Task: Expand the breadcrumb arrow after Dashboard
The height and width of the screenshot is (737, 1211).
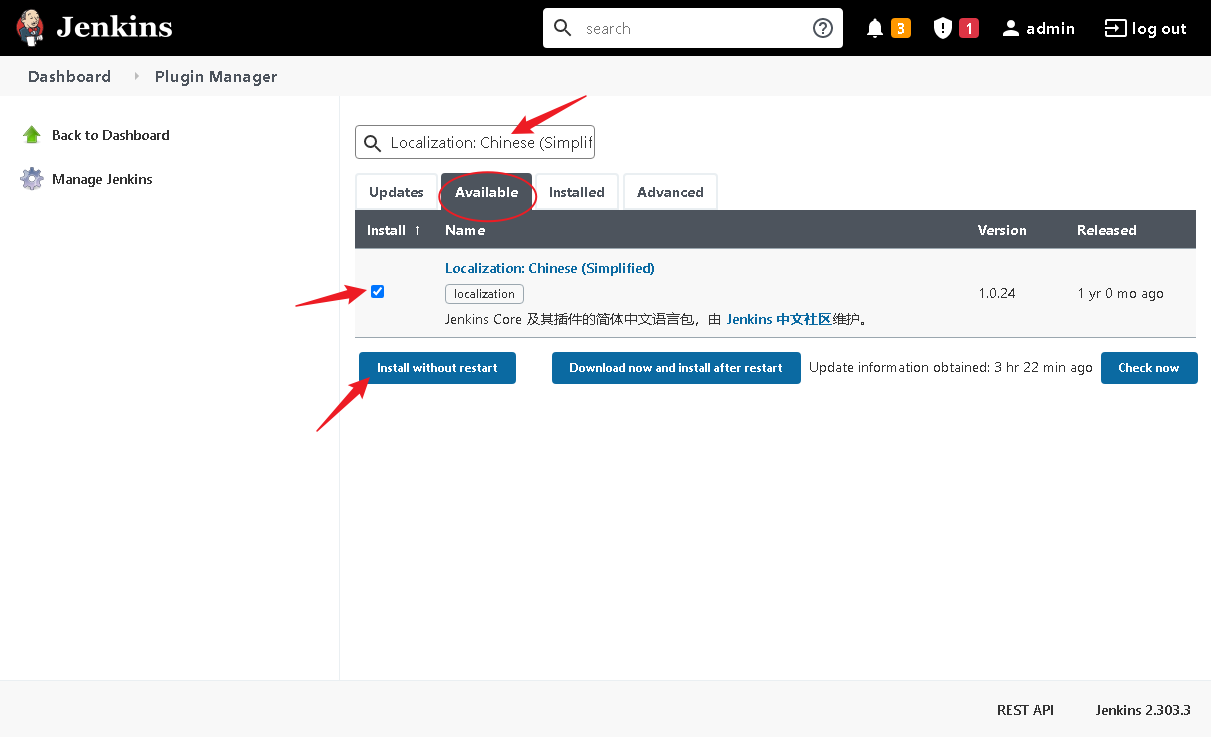Action: point(136,77)
